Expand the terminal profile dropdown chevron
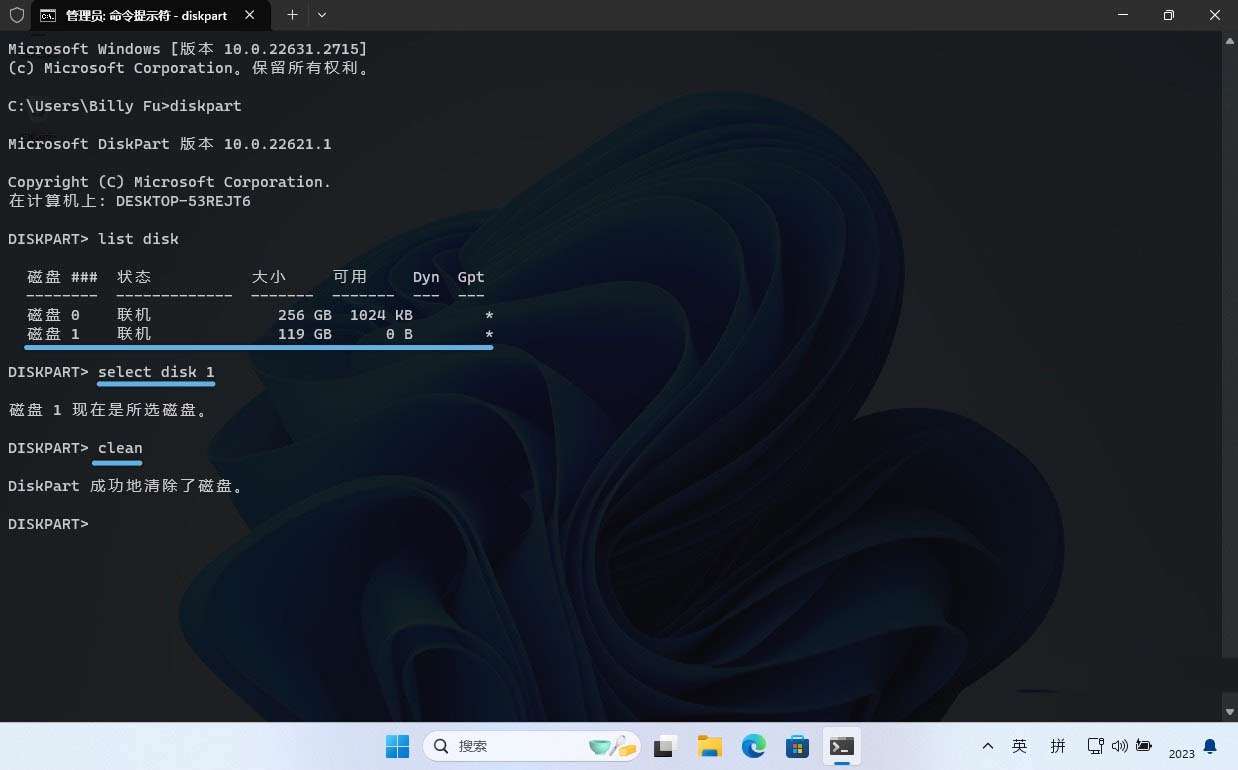Viewport: 1238px width, 770px height. [322, 15]
